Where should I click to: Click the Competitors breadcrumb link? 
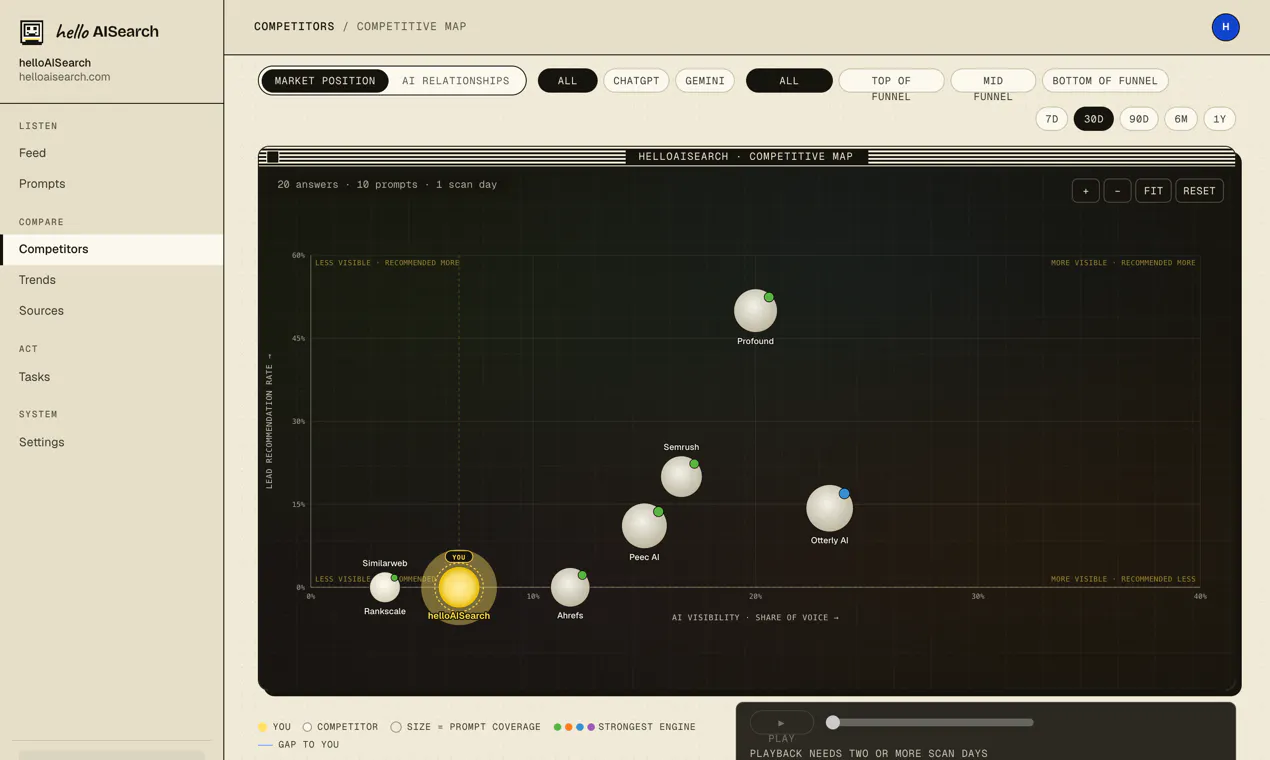[x=294, y=27]
